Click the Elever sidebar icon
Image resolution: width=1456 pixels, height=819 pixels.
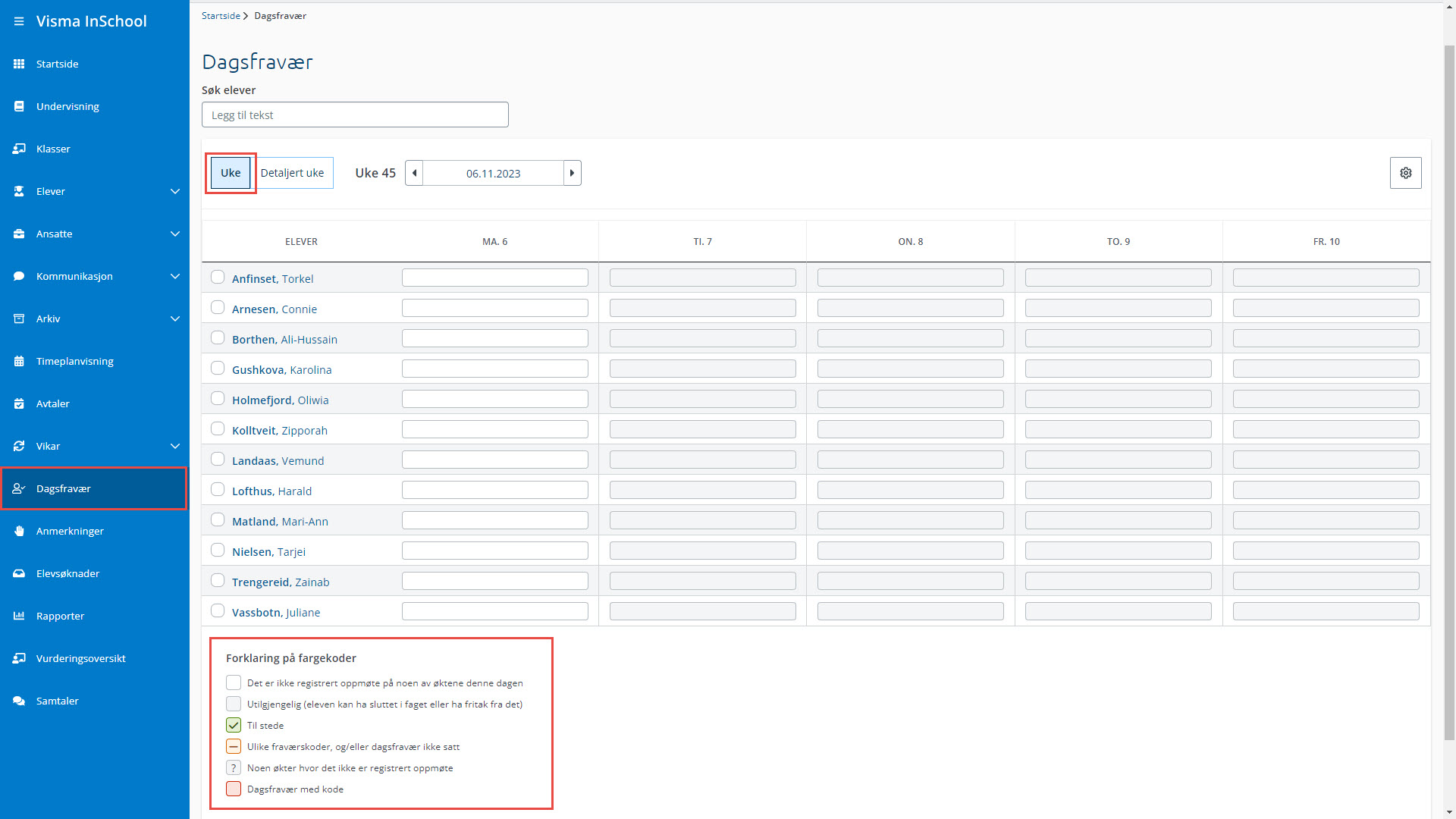[x=19, y=191]
